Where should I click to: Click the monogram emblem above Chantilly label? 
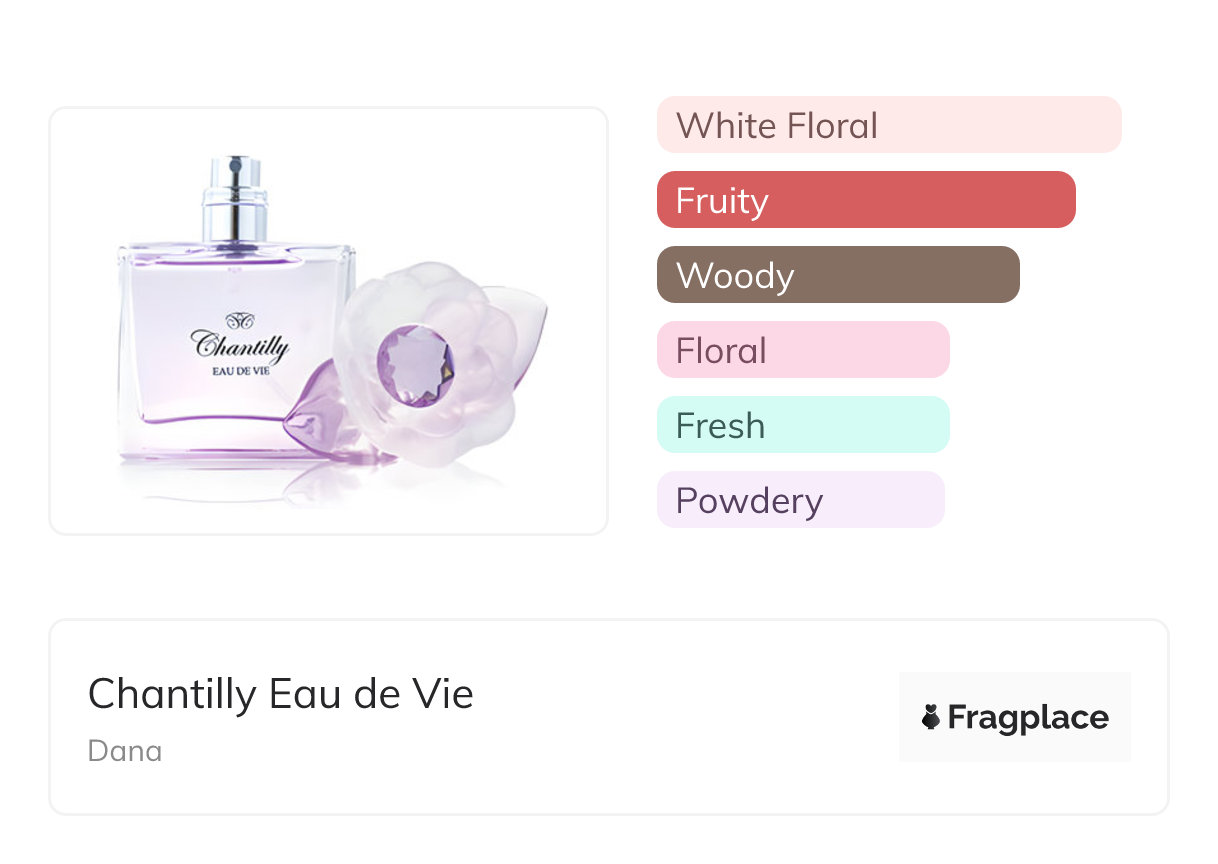(x=240, y=320)
